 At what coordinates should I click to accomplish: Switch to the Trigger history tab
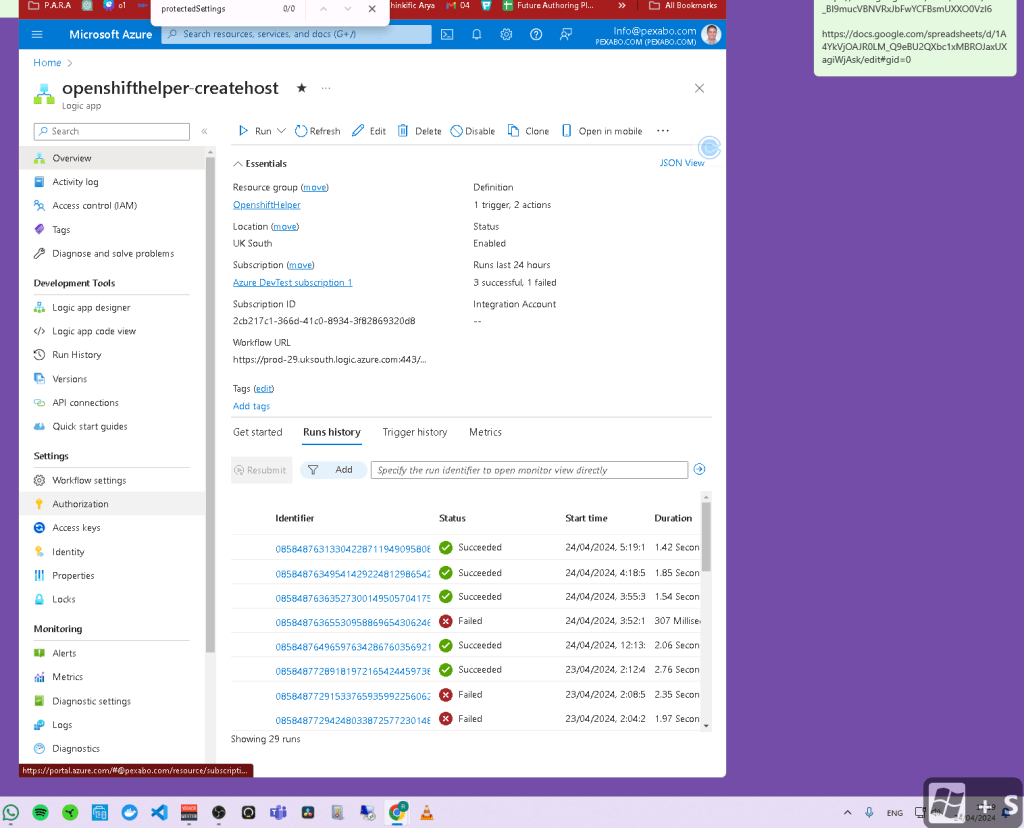415,432
